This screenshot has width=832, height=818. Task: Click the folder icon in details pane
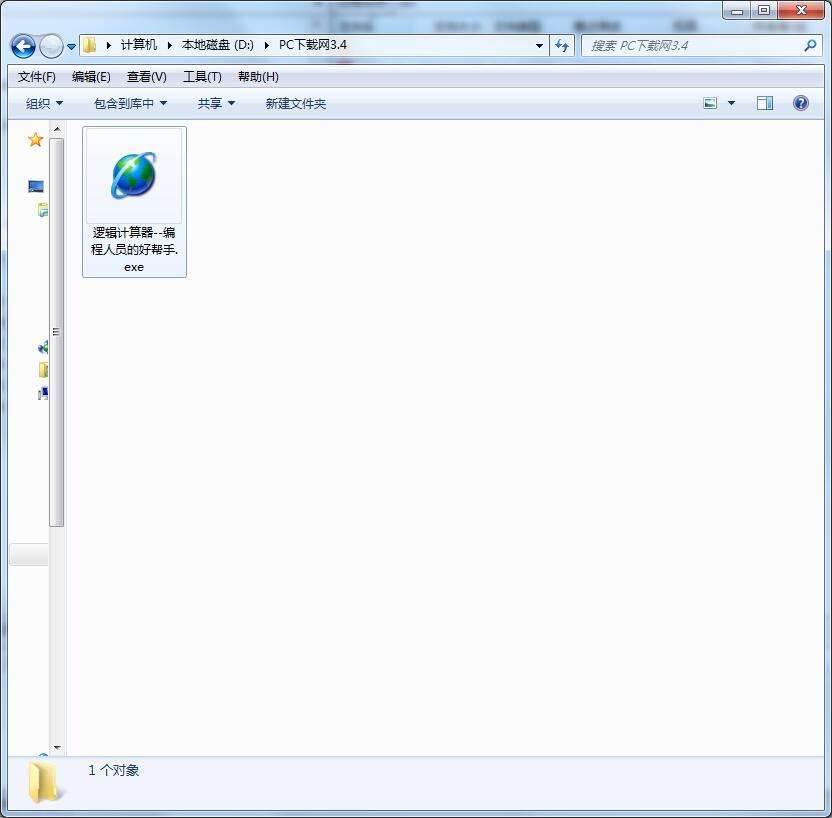point(45,782)
